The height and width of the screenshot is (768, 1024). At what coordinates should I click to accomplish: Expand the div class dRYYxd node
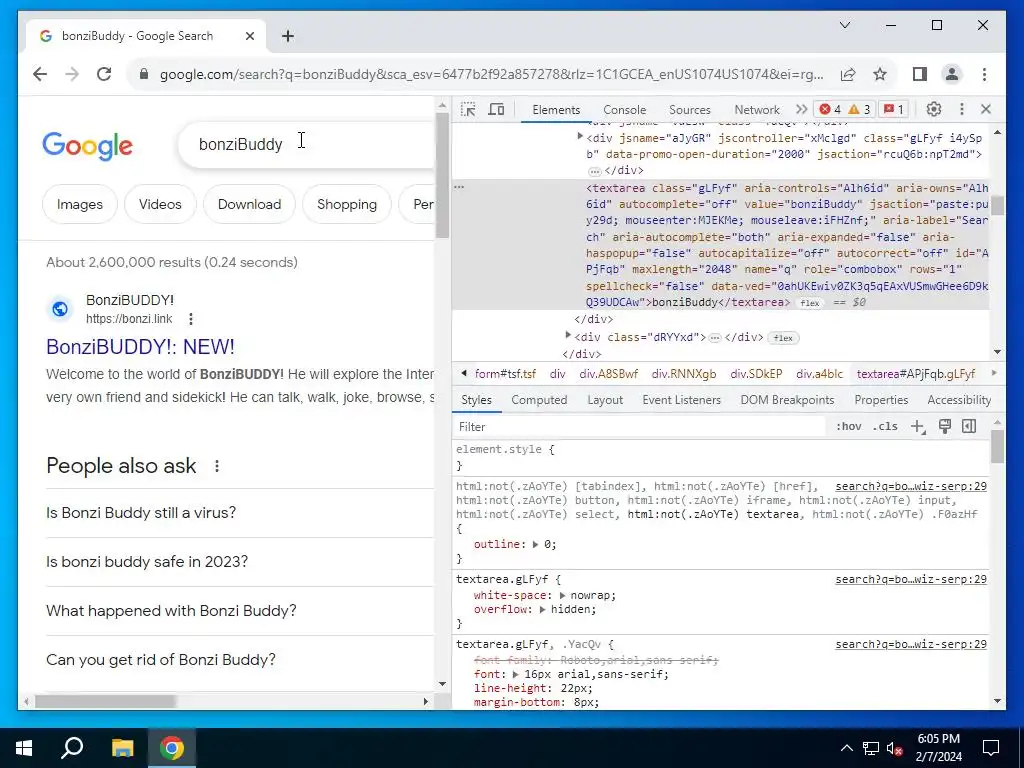(568, 336)
